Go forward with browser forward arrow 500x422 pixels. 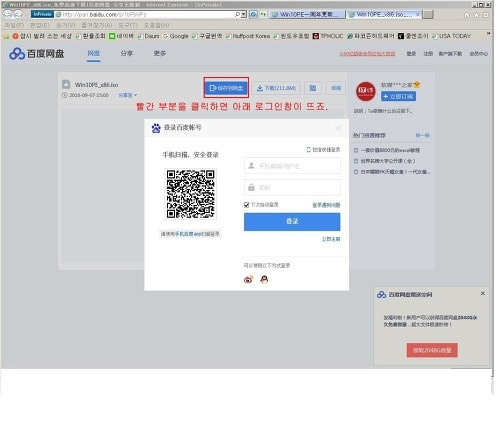tap(18, 14)
